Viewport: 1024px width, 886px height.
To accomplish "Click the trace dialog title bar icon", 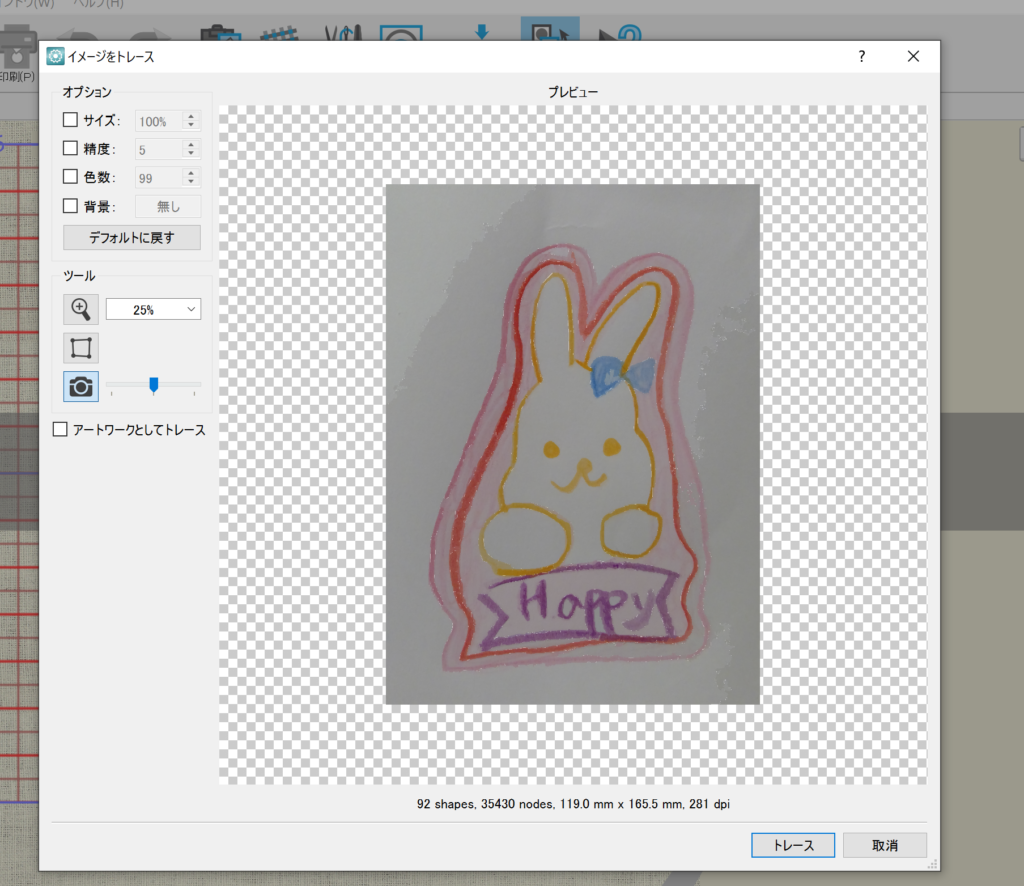I will tap(55, 57).
